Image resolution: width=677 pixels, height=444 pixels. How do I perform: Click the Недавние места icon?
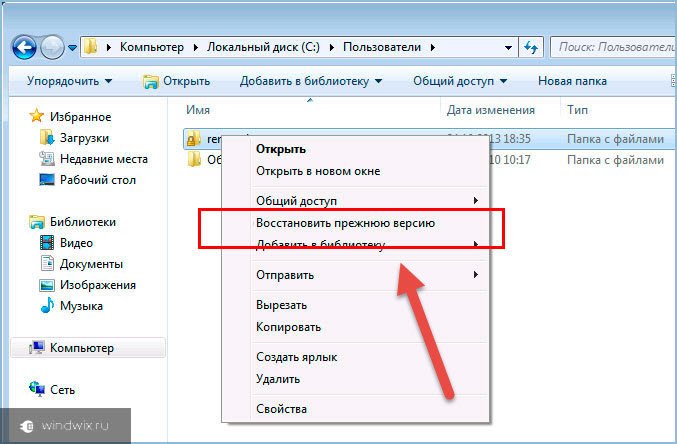click(x=47, y=159)
